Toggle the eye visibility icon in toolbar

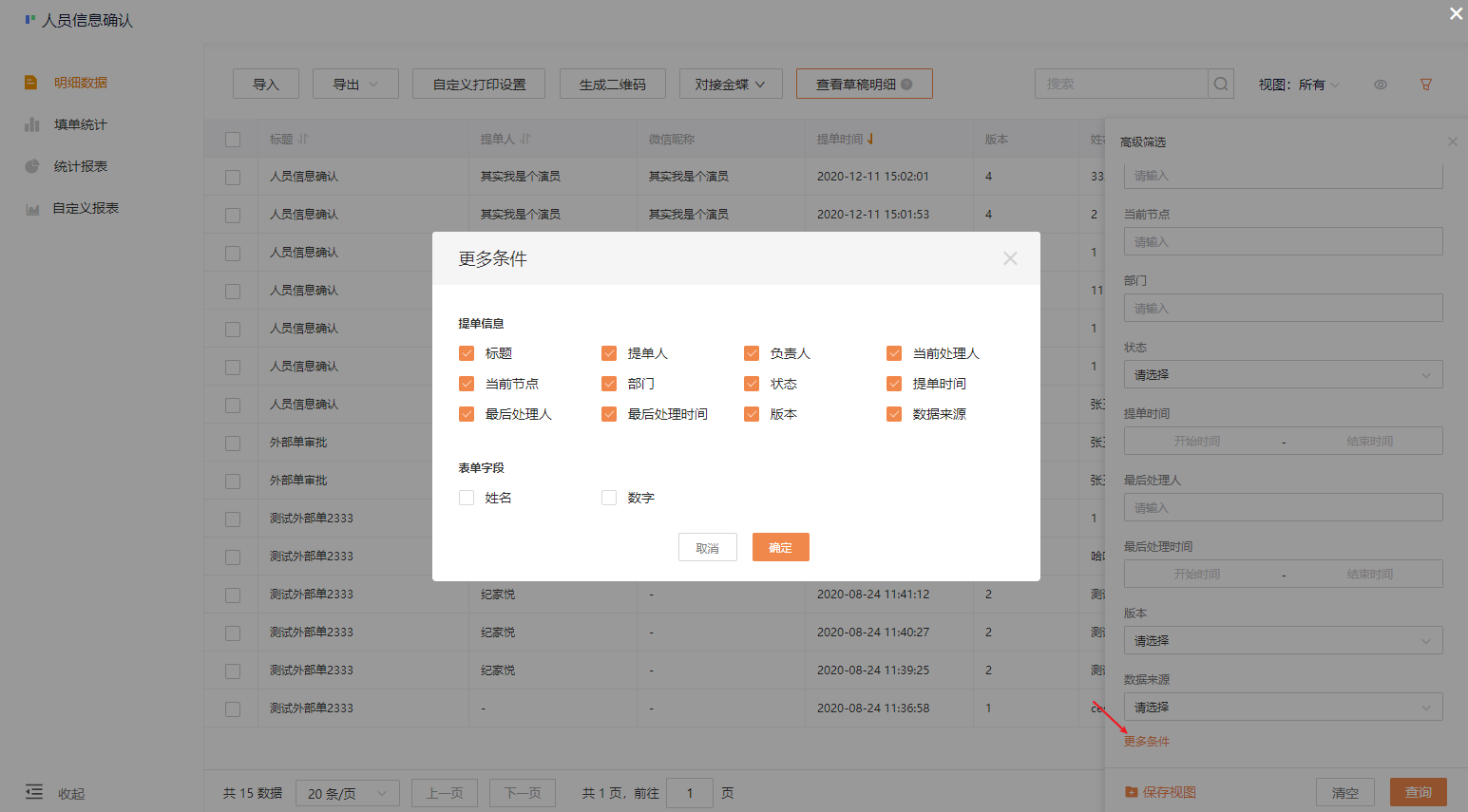tap(1381, 85)
